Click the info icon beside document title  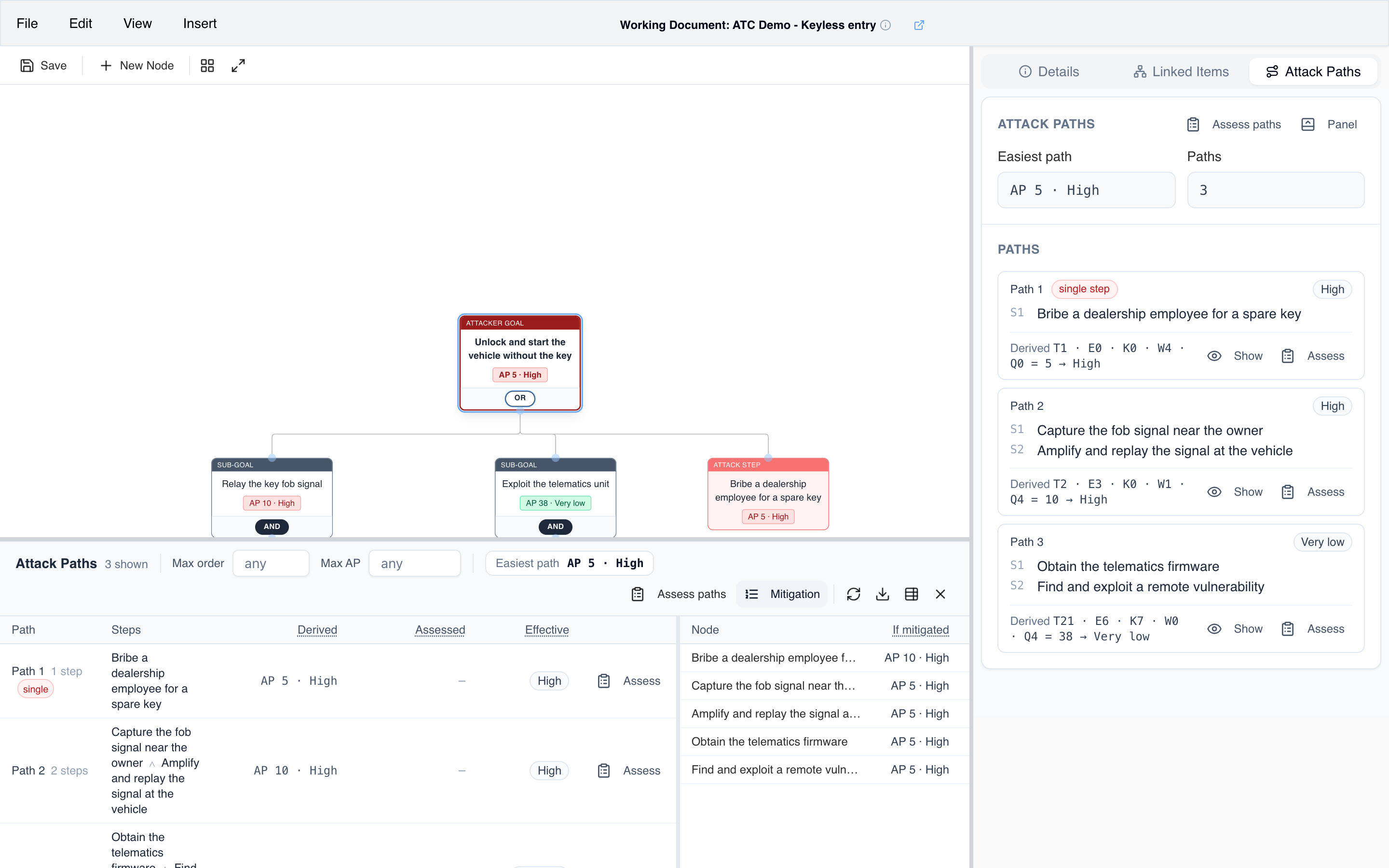885,25
